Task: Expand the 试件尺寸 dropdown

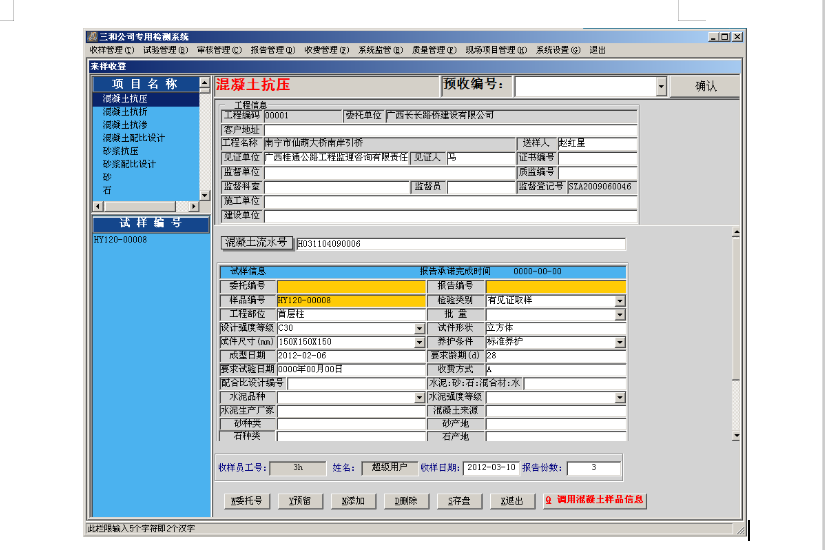Action: pyautogui.click(x=419, y=342)
